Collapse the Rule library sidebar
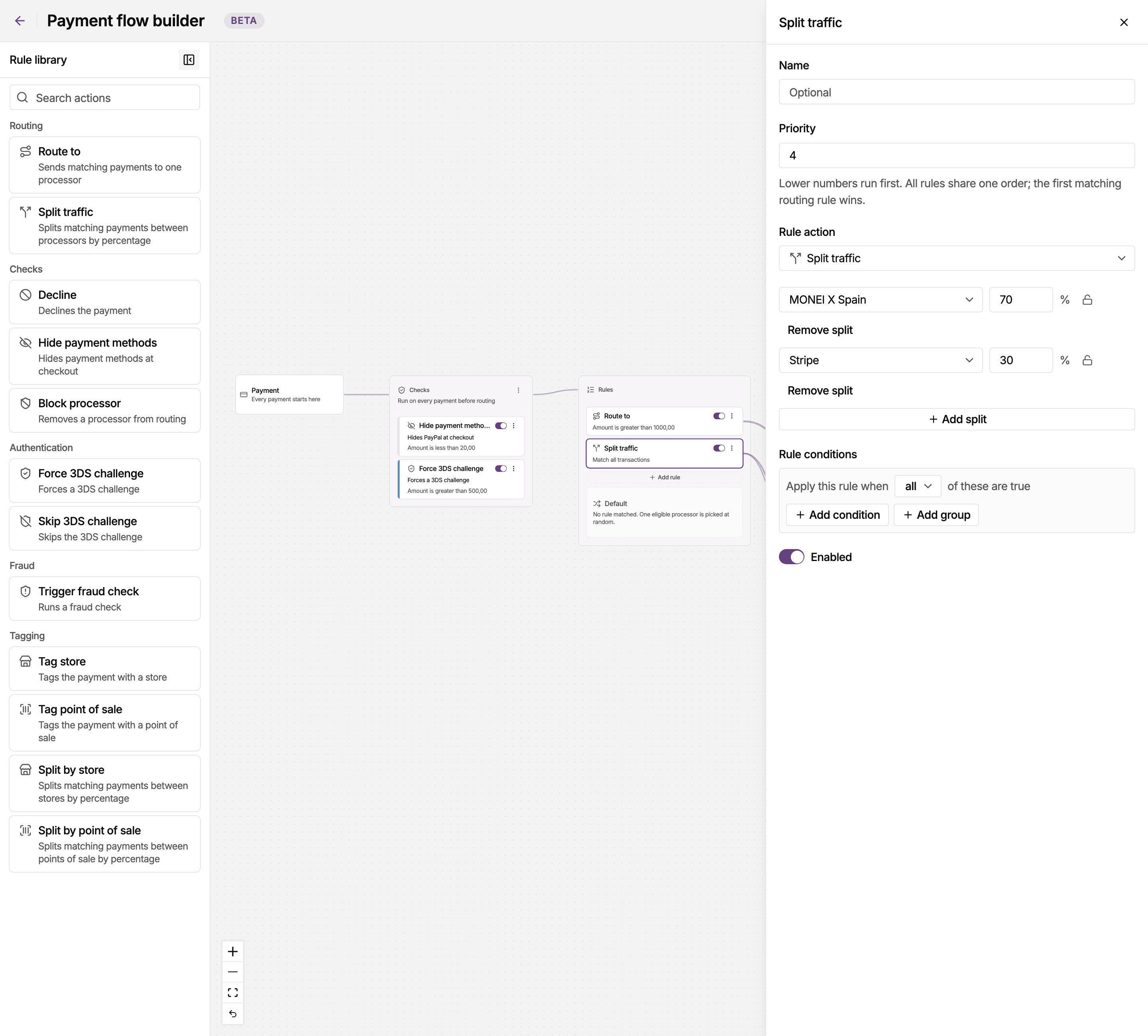This screenshot has height=1036, width=1148. click(x=189, y=60)
